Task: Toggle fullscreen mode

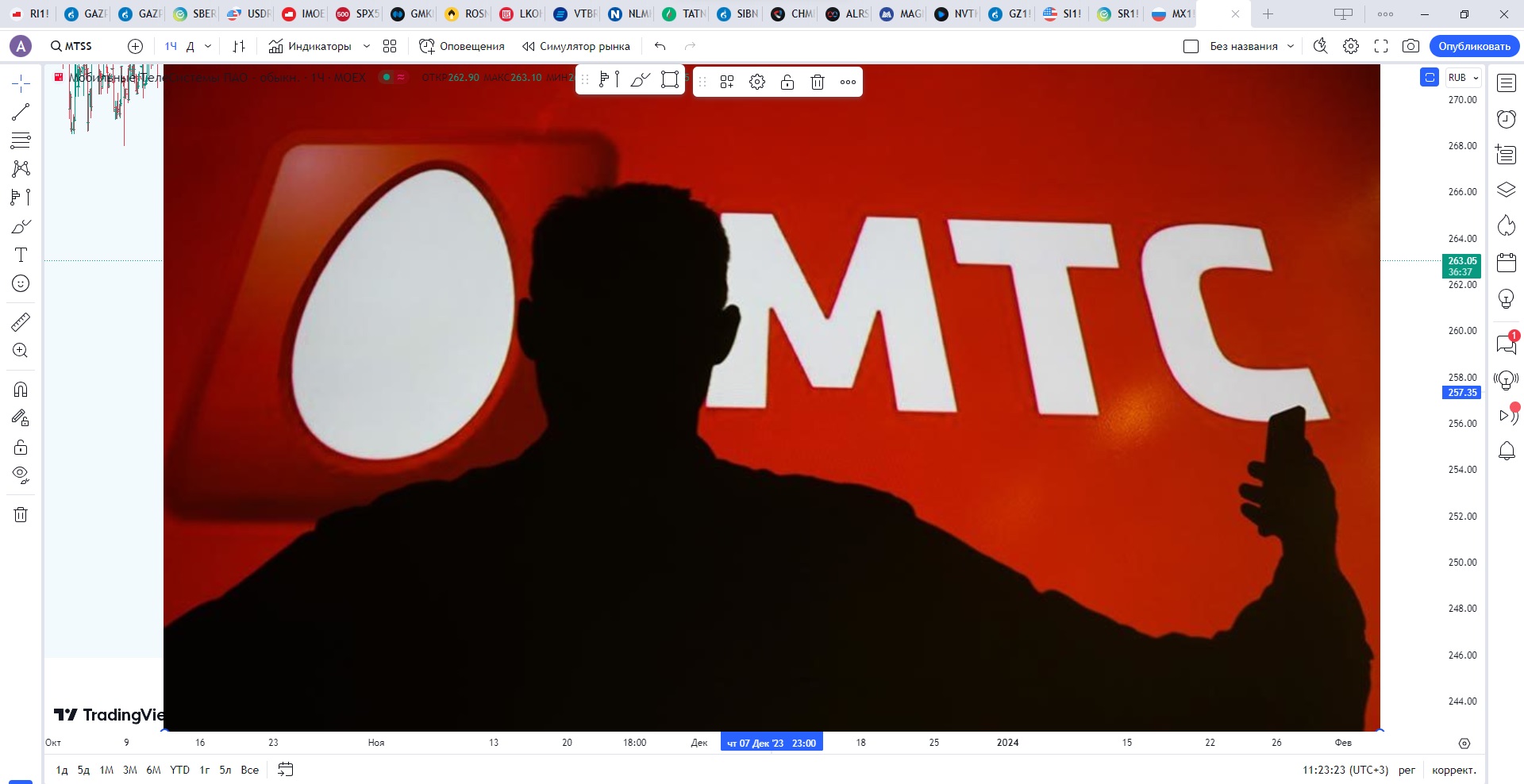Action: (1381, 46)
